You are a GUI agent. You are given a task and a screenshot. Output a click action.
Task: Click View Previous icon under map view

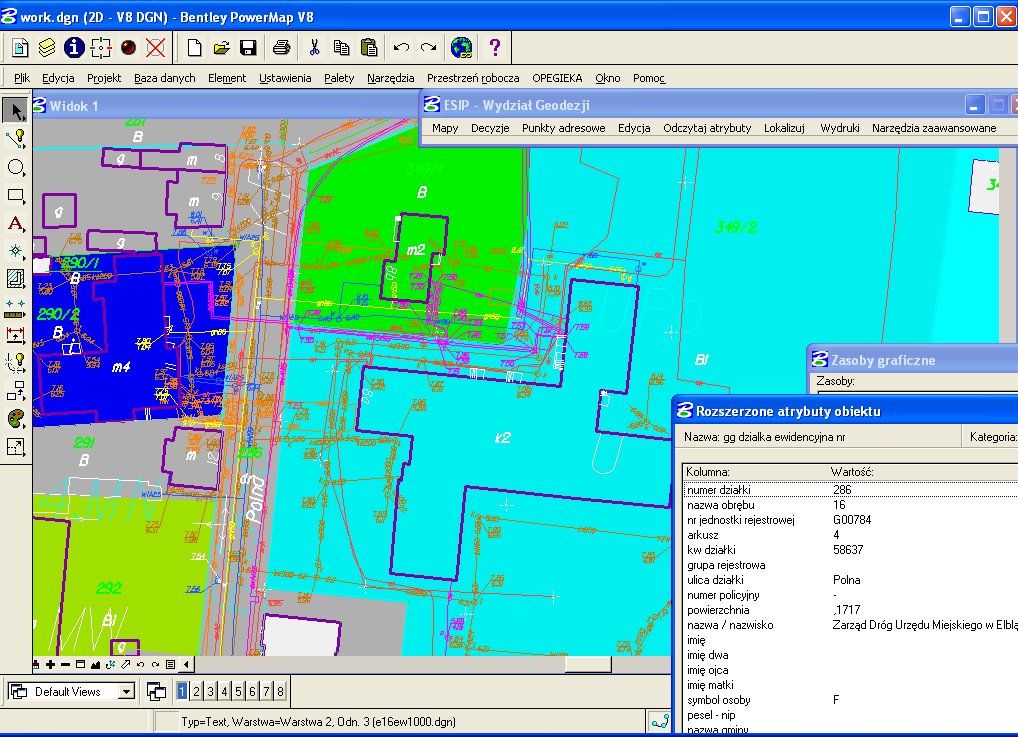coord(140,664)
